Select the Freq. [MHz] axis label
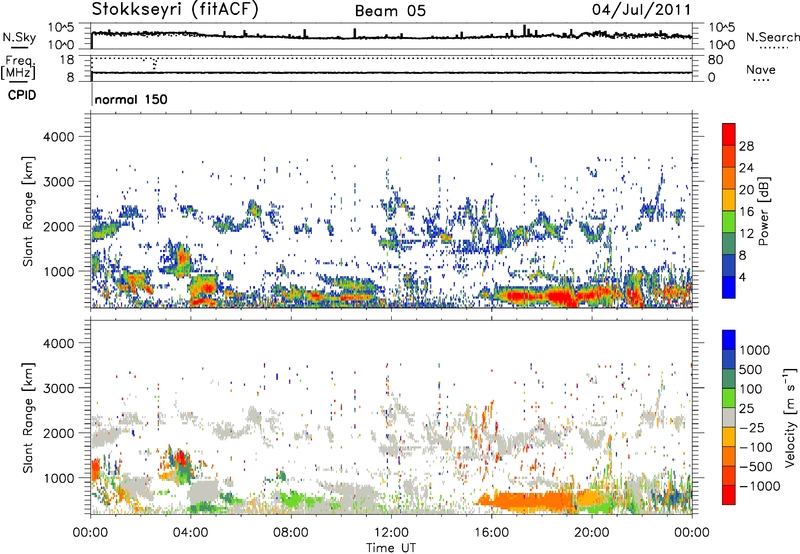 coord(18,68)
